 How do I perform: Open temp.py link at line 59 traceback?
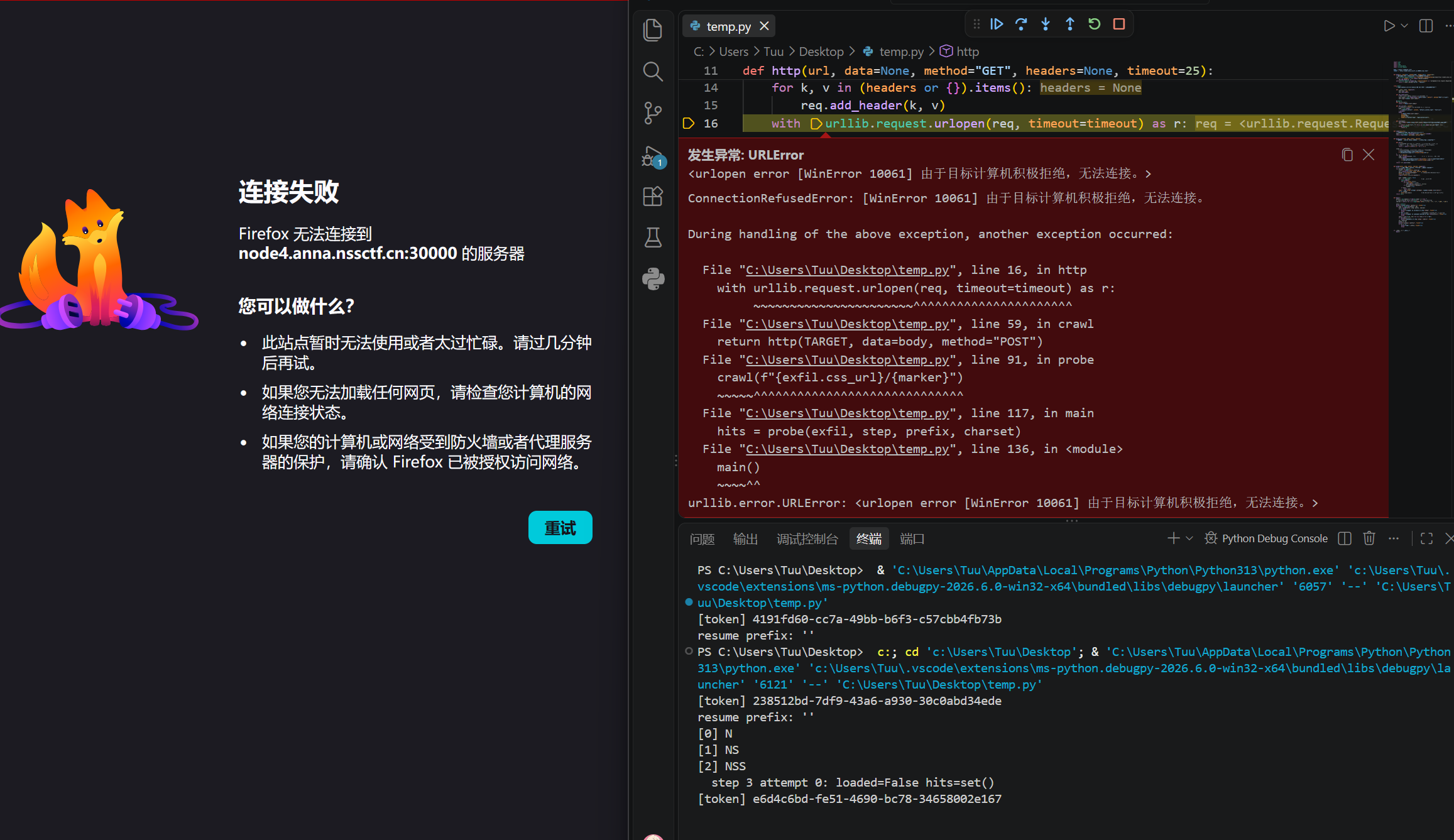tap(847, 324)
